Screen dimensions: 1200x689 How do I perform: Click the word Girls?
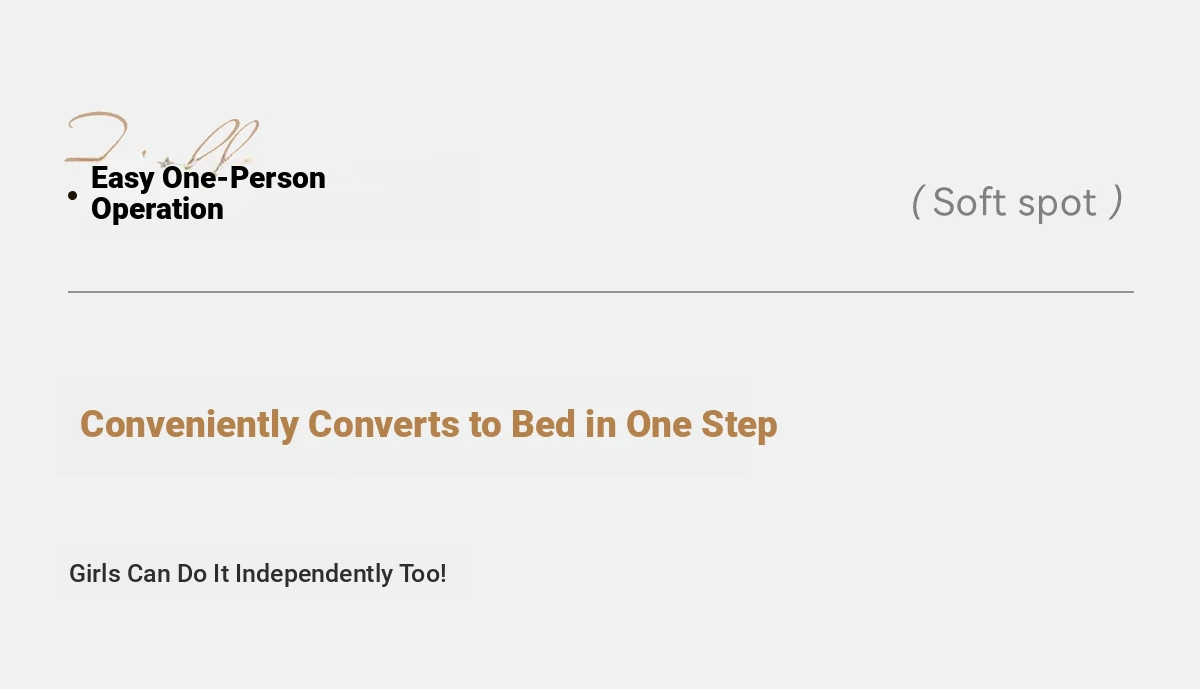(95, 574)
